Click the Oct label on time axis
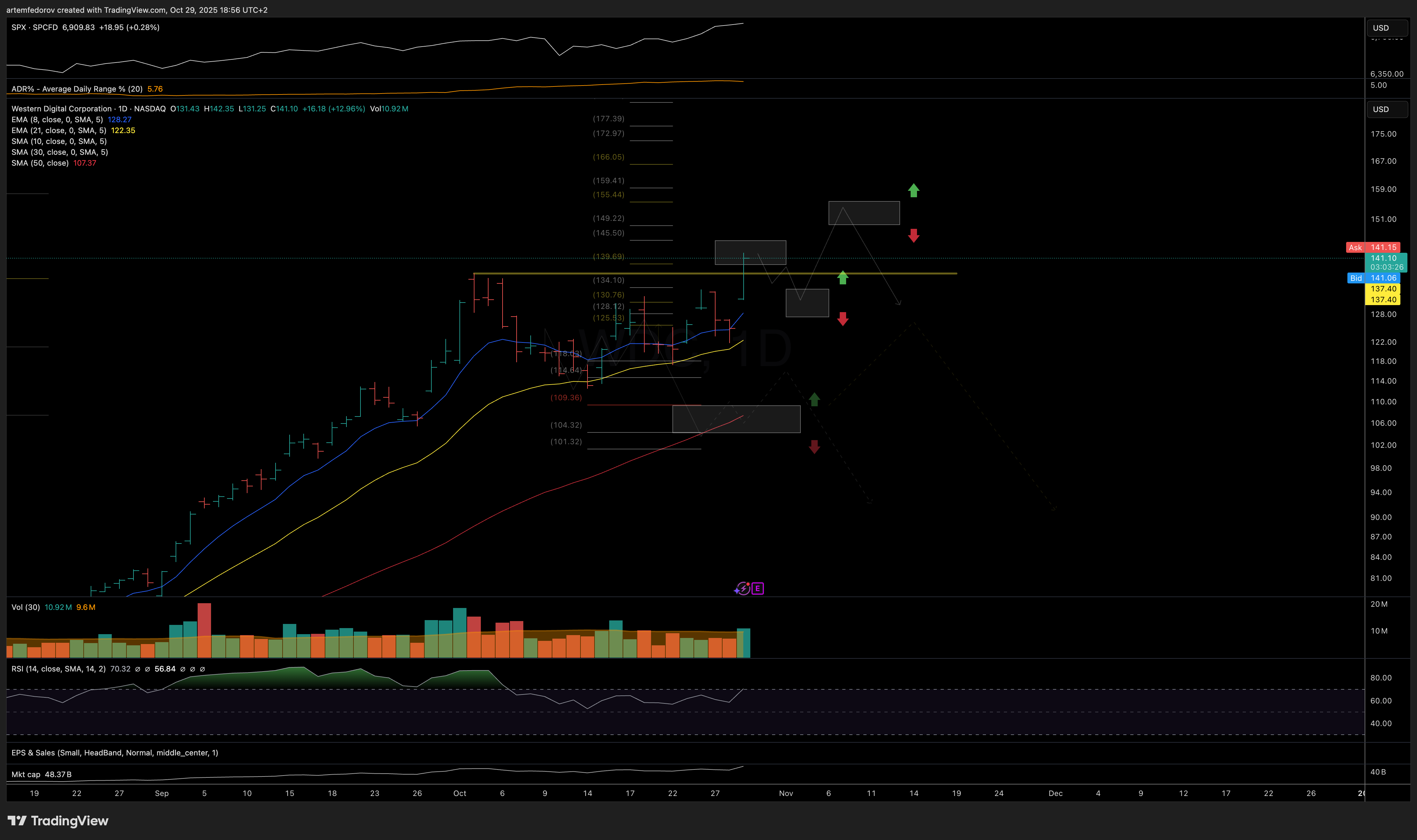The width and height of the screenshot is (1417, 840). (x=460, y=794)
